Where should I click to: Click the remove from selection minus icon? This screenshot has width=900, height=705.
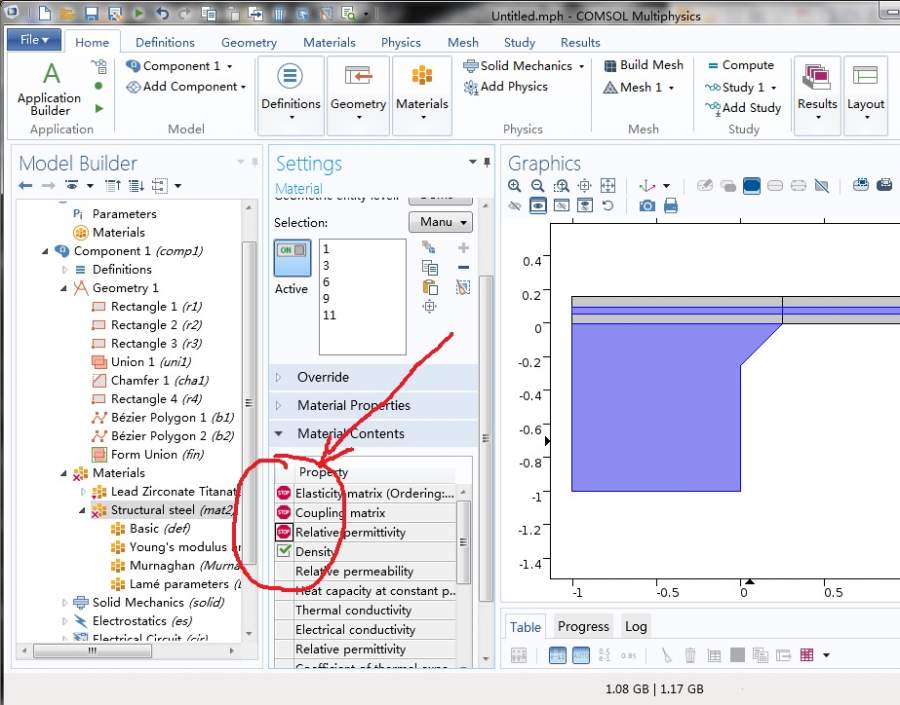(463, 267)
